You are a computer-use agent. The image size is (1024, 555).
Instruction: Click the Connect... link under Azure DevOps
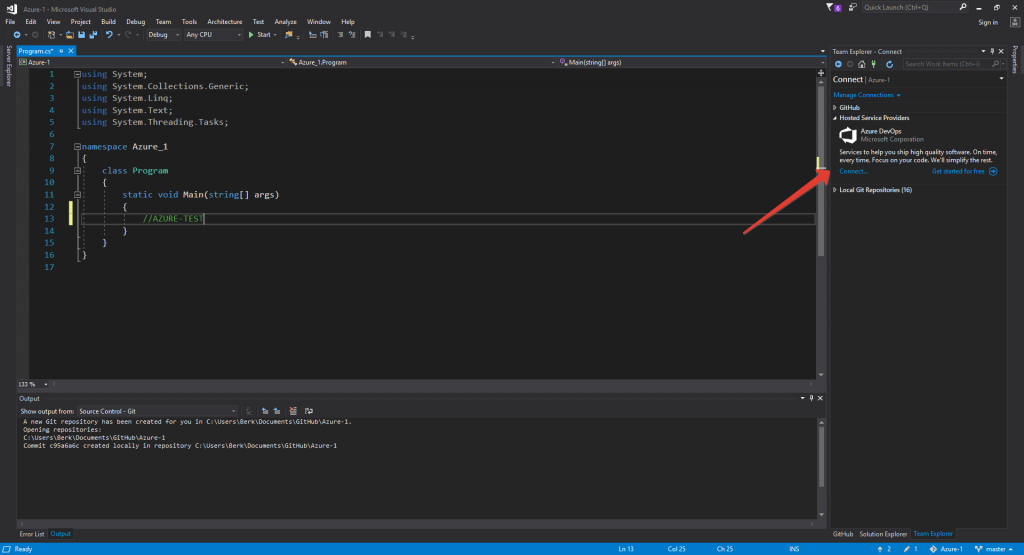pos(854,171)
